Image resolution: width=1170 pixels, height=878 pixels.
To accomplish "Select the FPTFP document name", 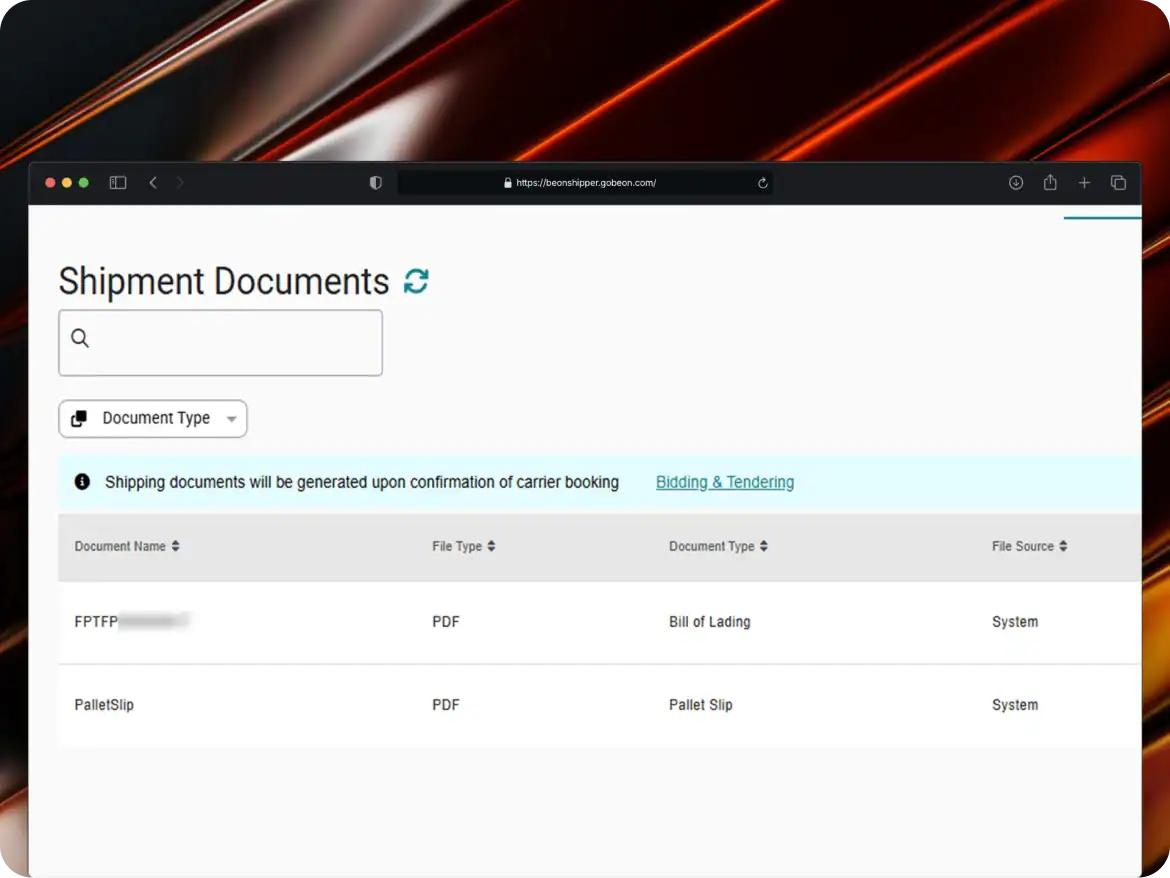I will [131, 621].
